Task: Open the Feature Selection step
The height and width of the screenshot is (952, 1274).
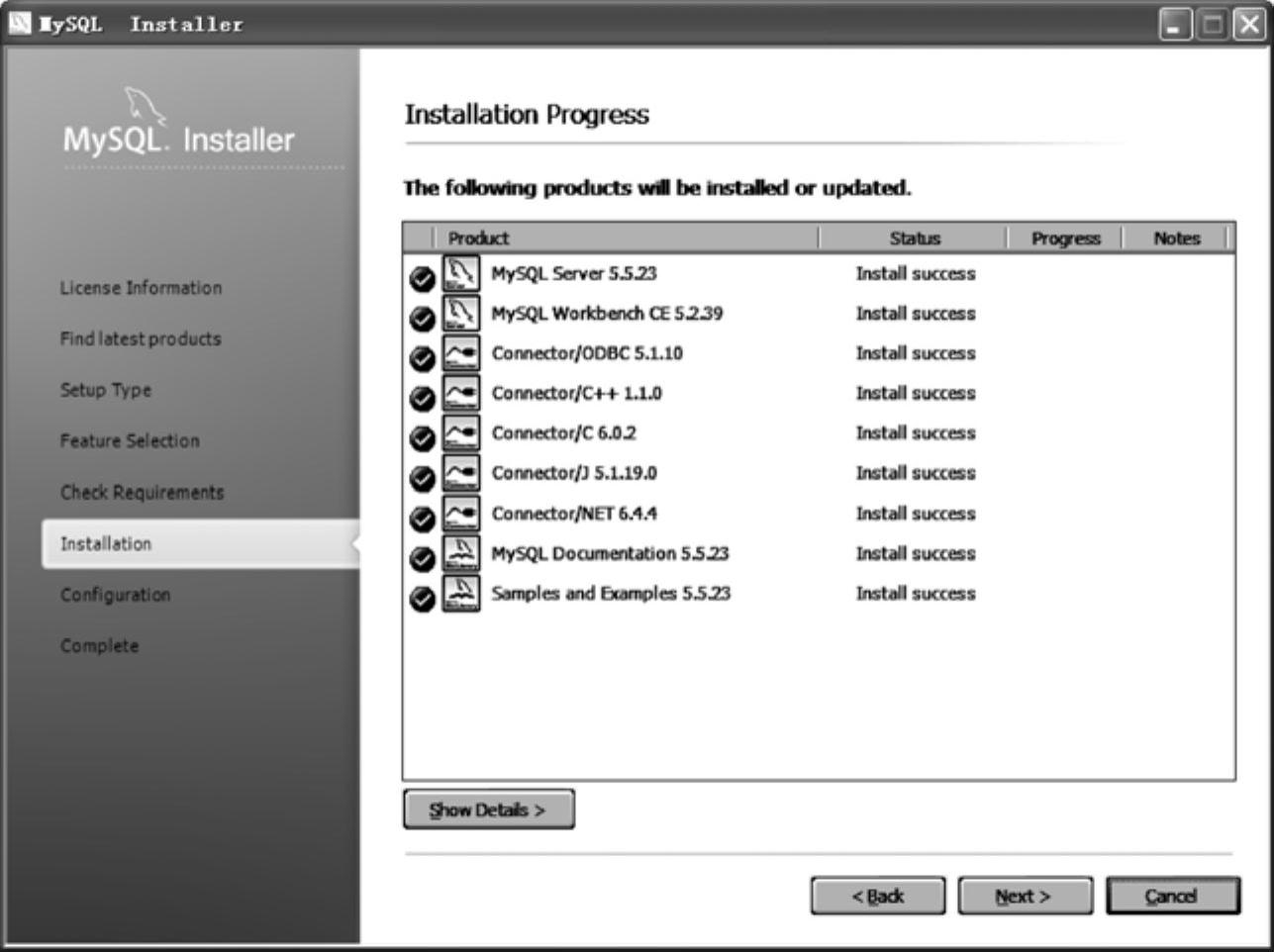Action: pyautogui.click(x=130, y=441)
